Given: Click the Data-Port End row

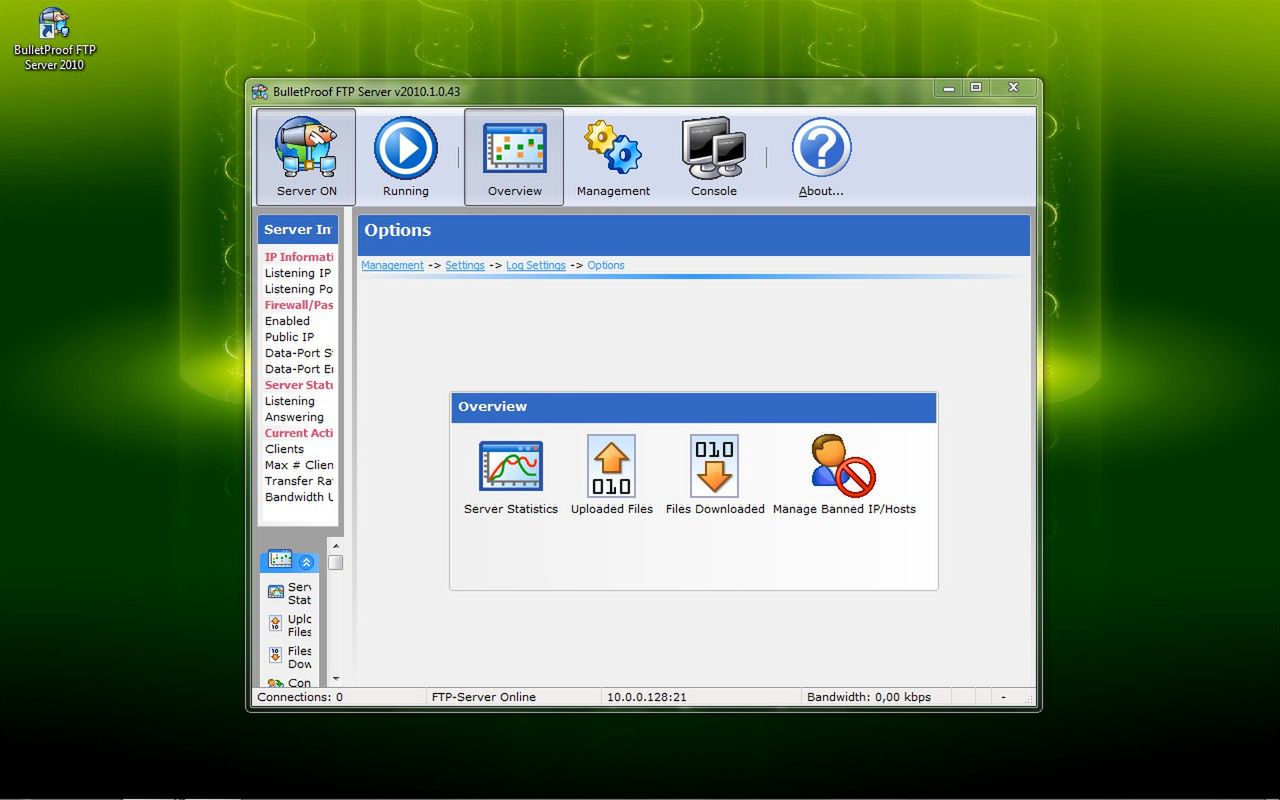Looking at the screenshot, I should pyautogui.click(x=299, y=369).
